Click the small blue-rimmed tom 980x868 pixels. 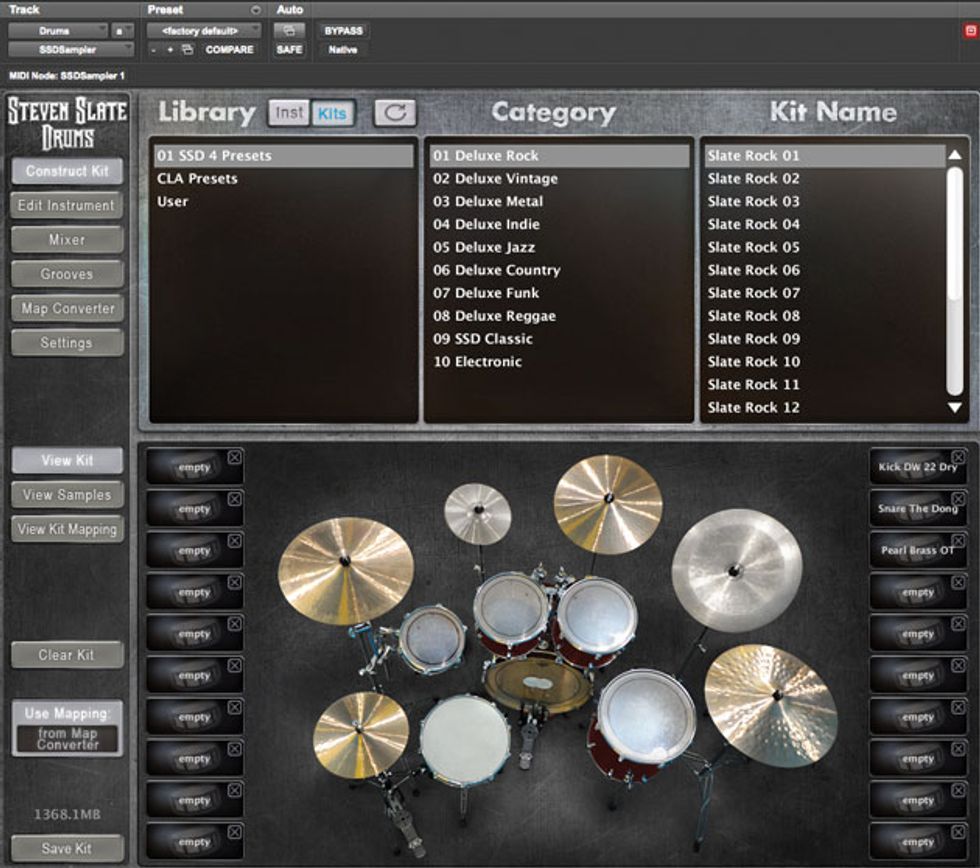432,638
